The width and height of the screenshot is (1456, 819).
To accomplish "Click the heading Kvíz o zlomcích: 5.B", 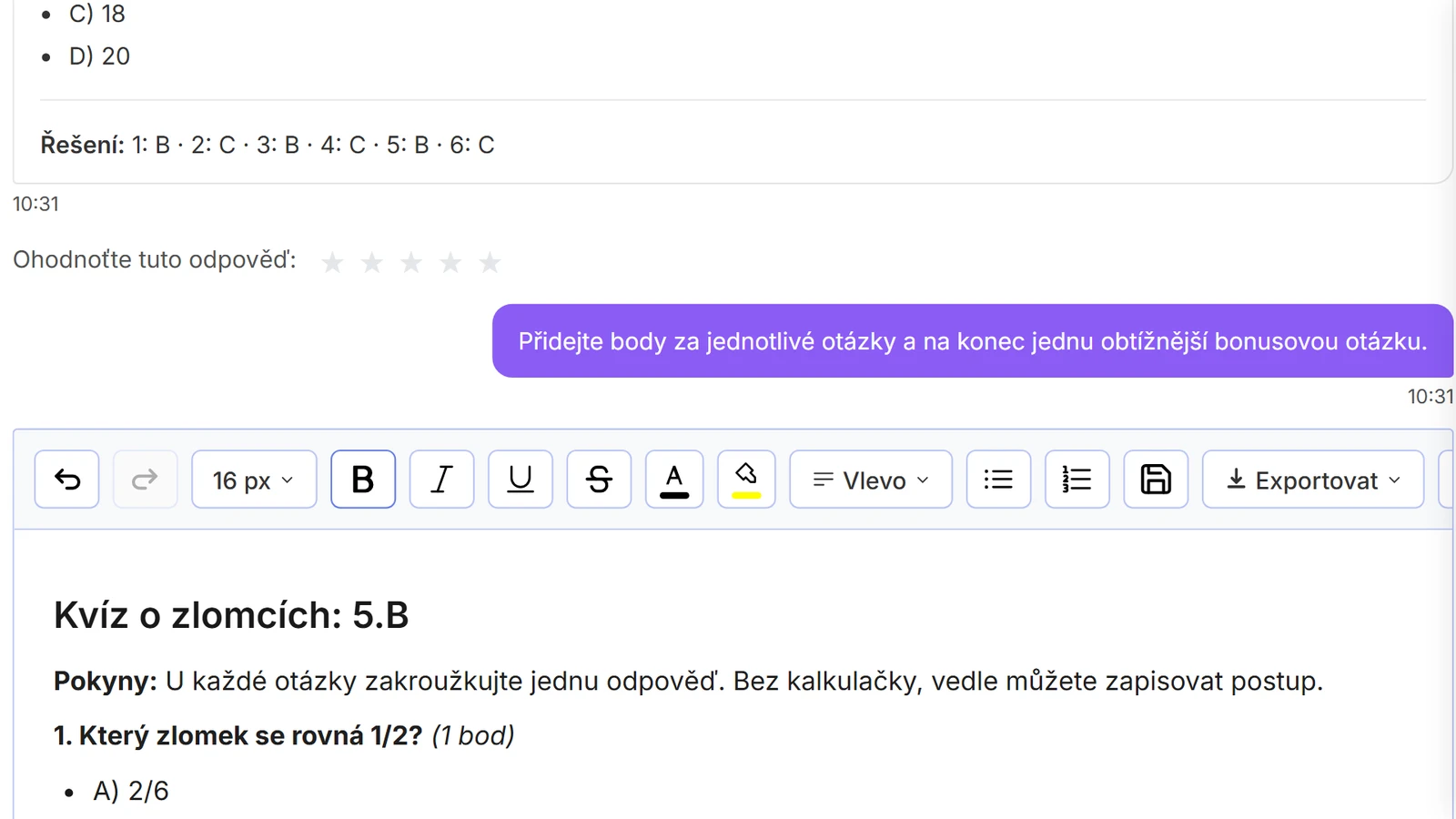I will (x=231, y=615).
